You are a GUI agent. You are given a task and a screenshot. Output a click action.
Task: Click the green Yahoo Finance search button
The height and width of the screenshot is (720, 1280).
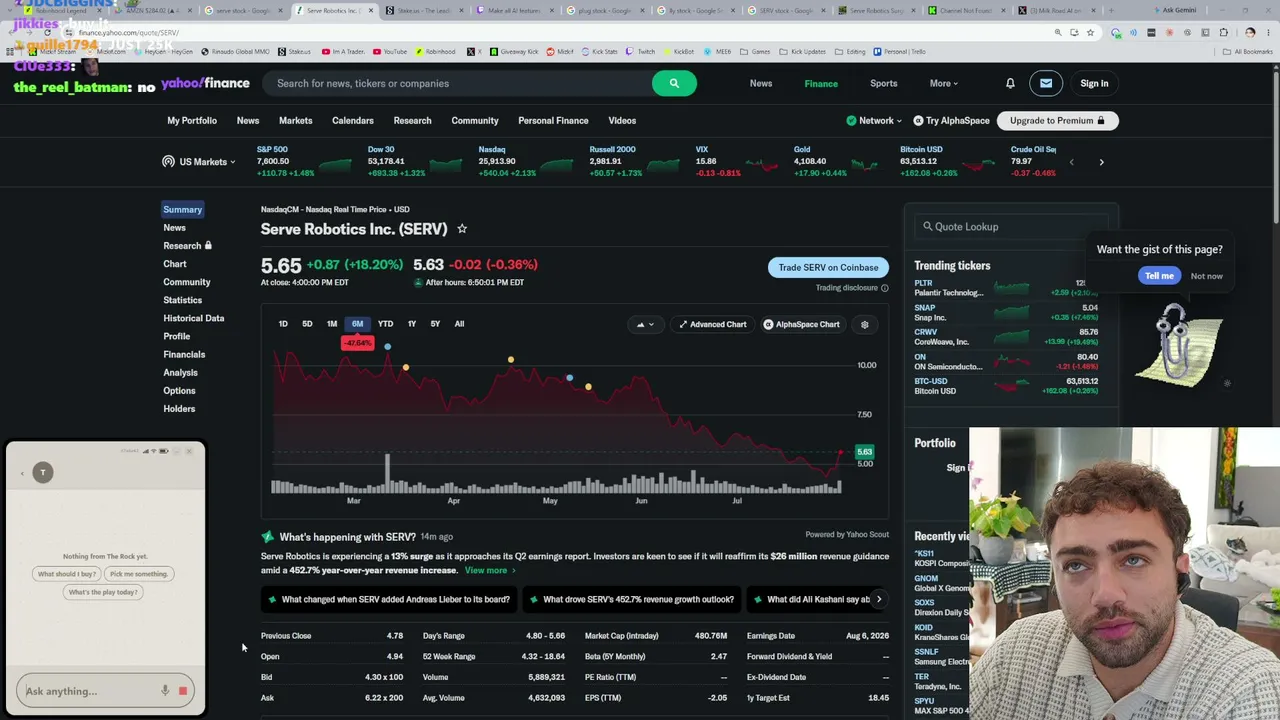coord(674,83)
